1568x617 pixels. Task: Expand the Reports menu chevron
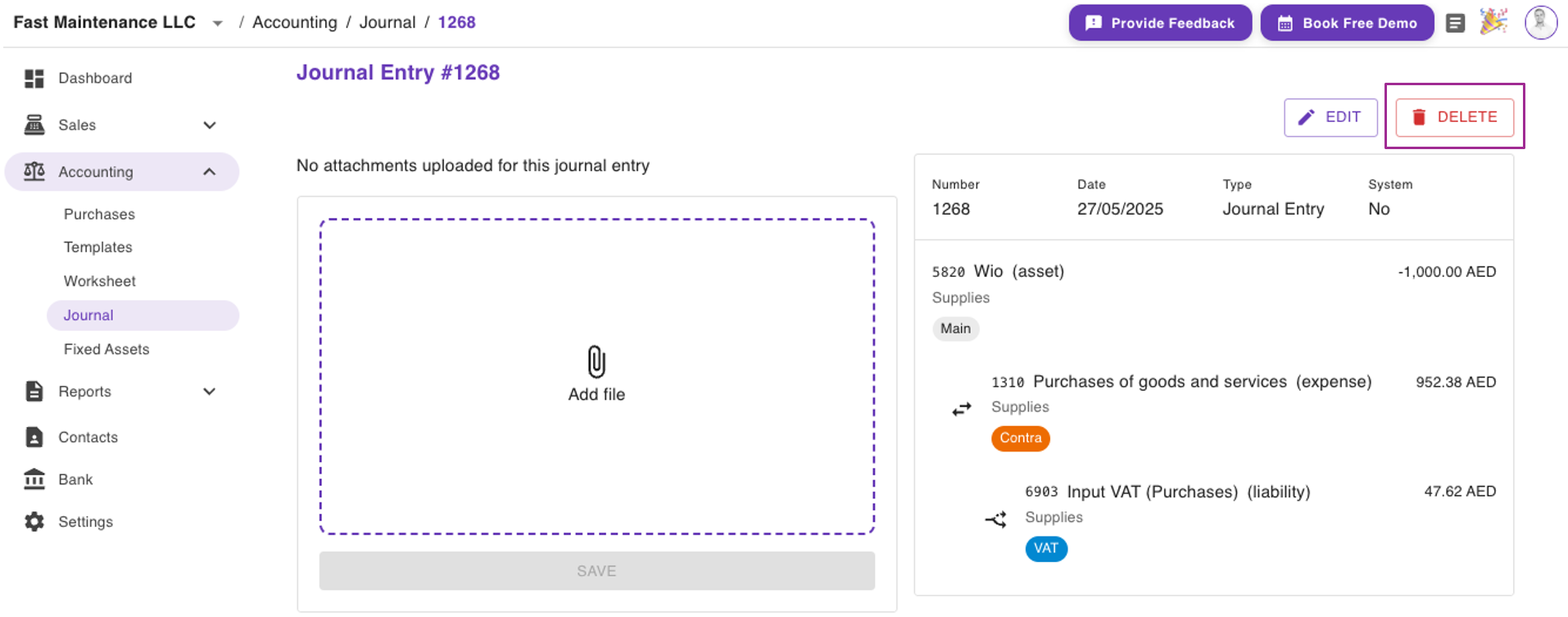pyautogui.click(x=210, y=392)
